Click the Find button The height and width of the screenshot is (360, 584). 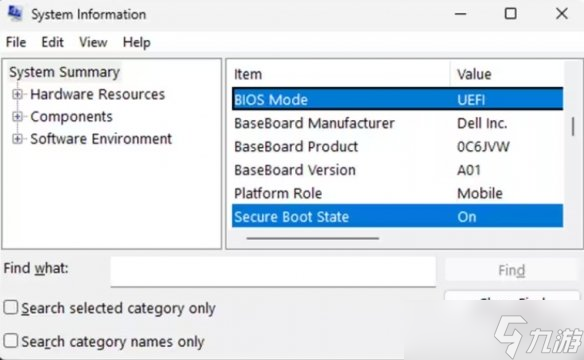512,270
